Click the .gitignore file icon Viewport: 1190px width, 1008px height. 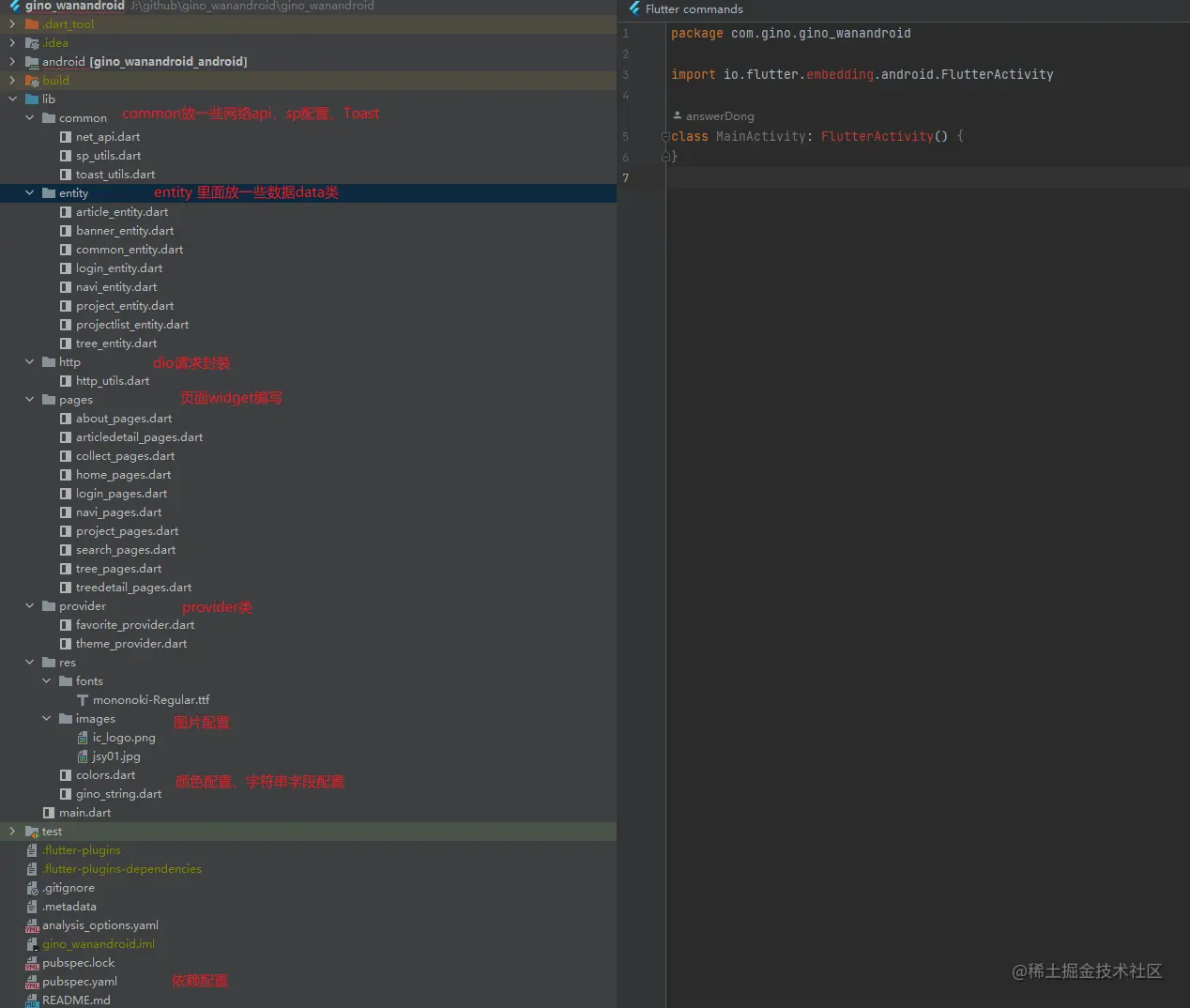32,888
